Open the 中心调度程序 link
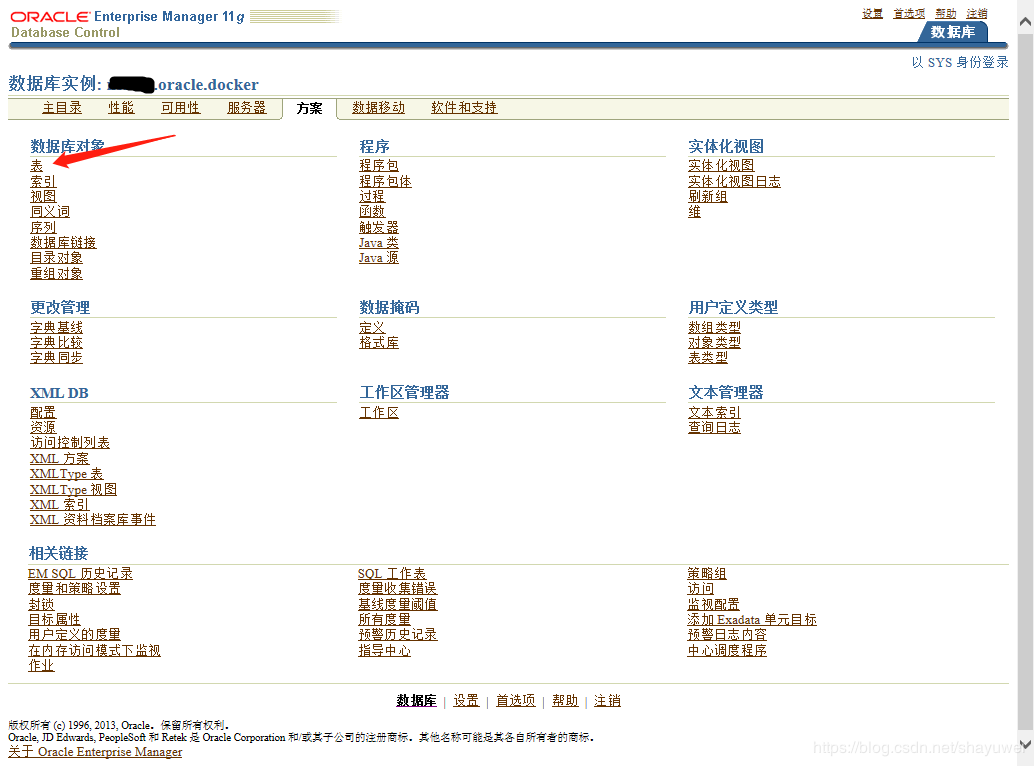1034x766 pixels. pos(726,651)
